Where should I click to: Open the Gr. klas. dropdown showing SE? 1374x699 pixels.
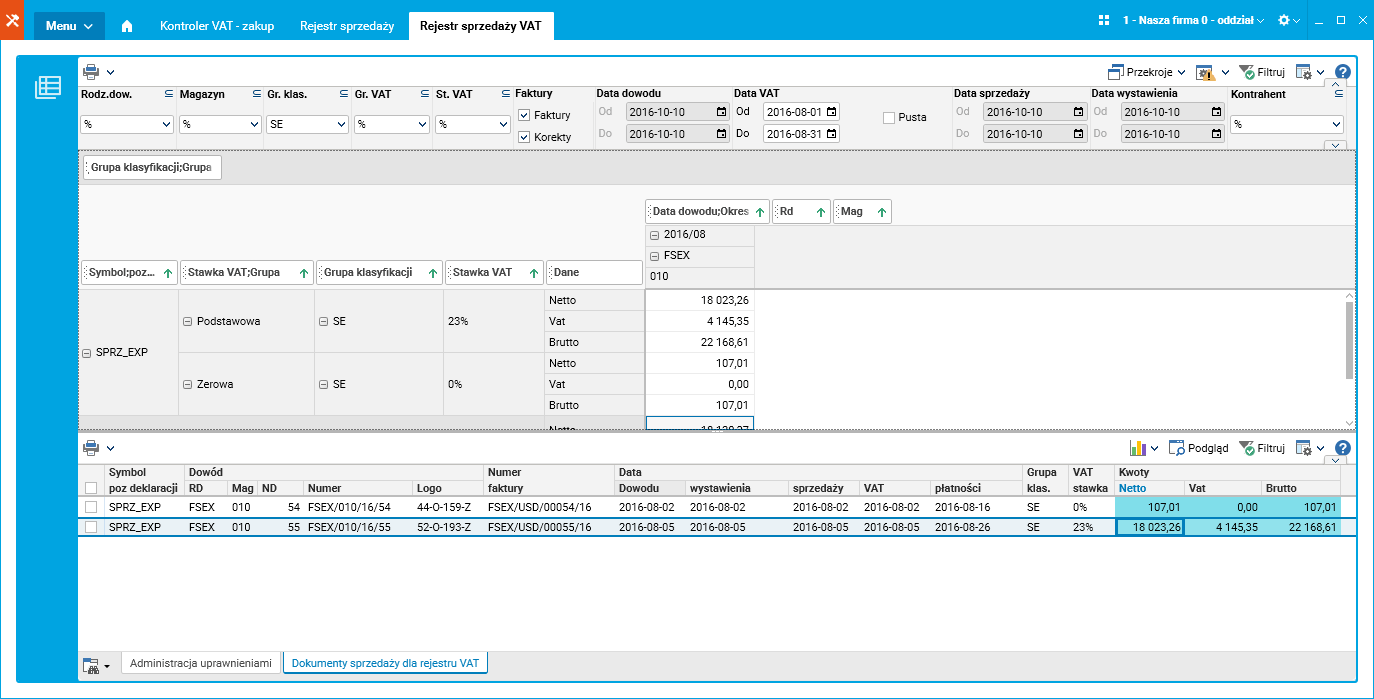[307, 125]
